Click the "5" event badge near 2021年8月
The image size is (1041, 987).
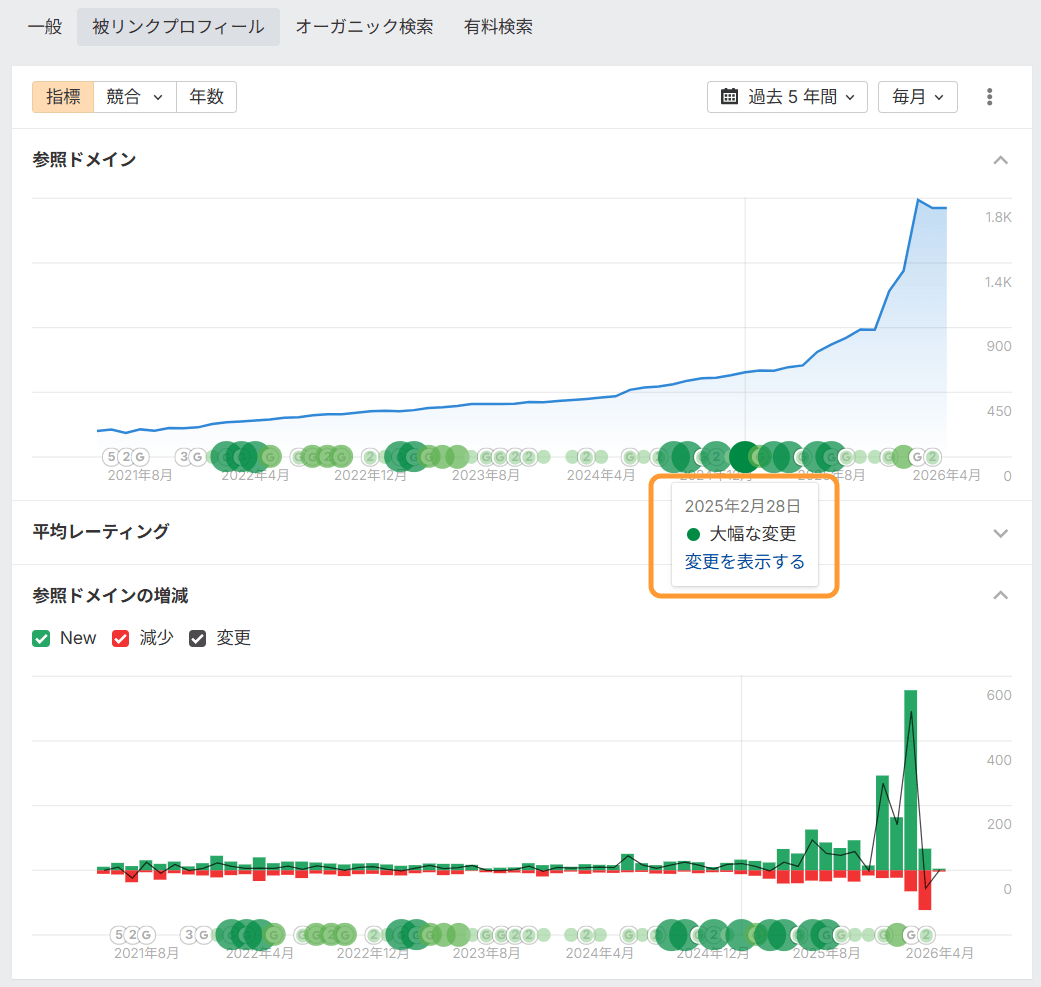tap(110, 457)
